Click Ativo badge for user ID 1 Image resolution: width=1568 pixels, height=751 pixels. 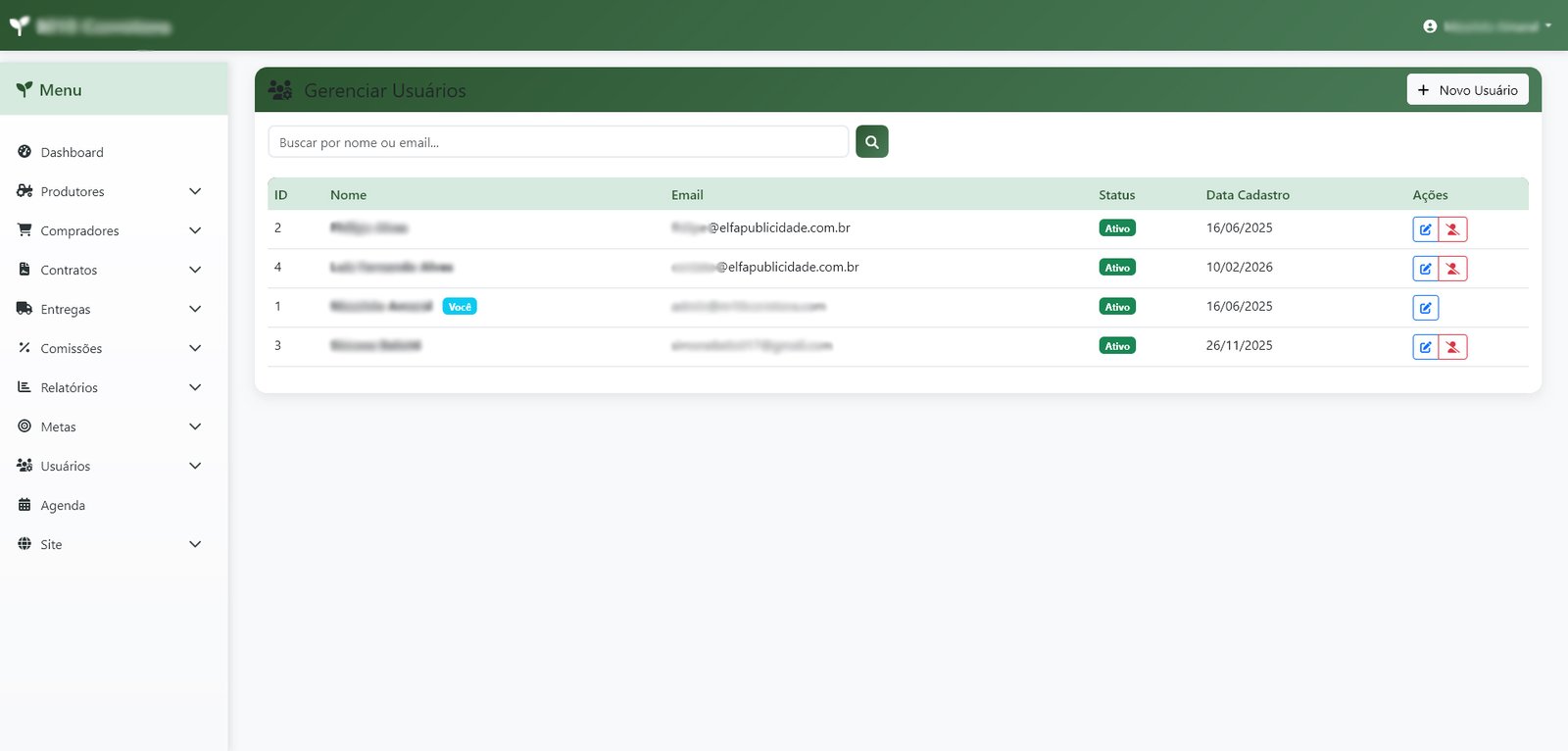tap(1117, 307)
